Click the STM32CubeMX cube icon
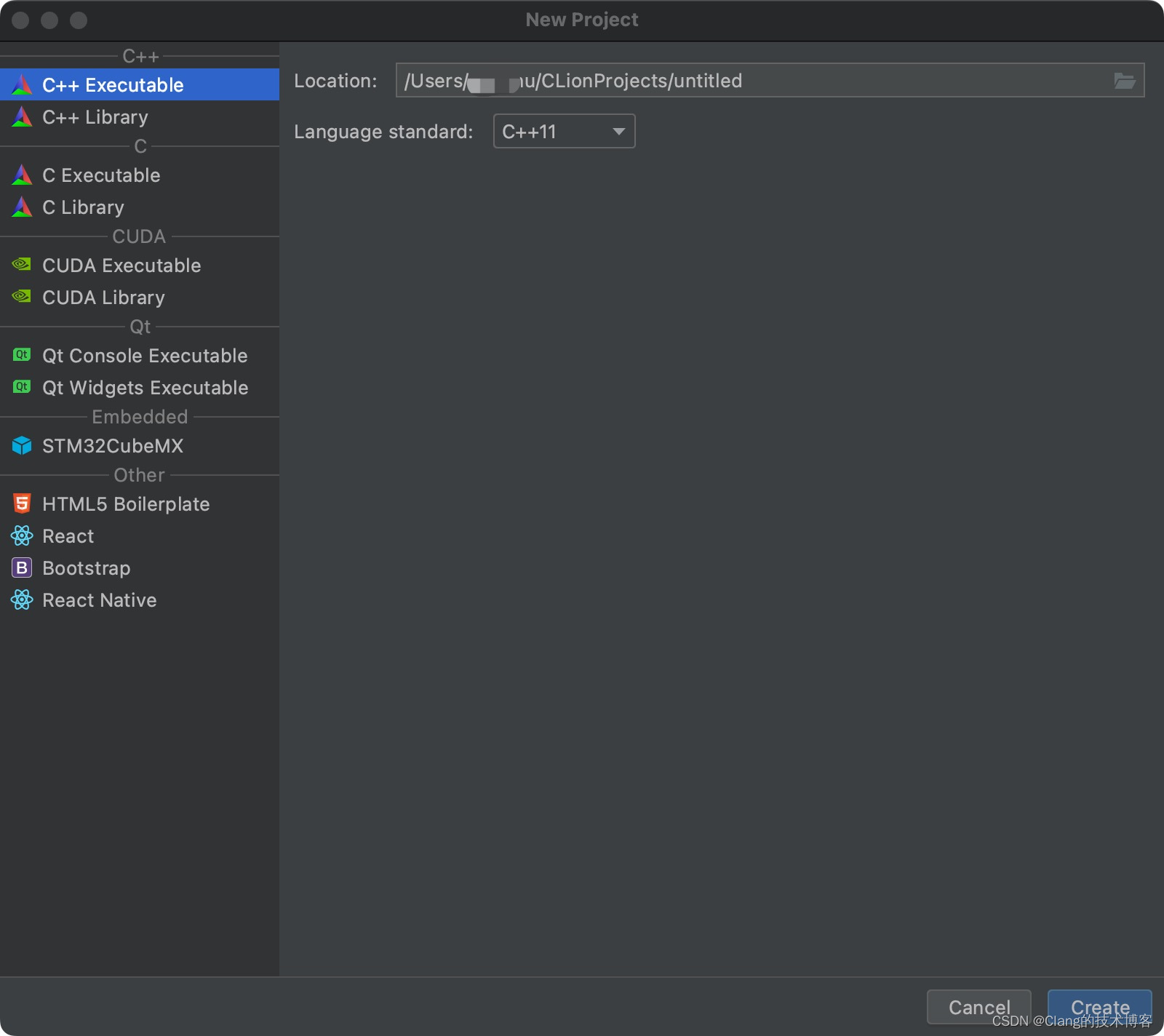 [x=22, y=445]
